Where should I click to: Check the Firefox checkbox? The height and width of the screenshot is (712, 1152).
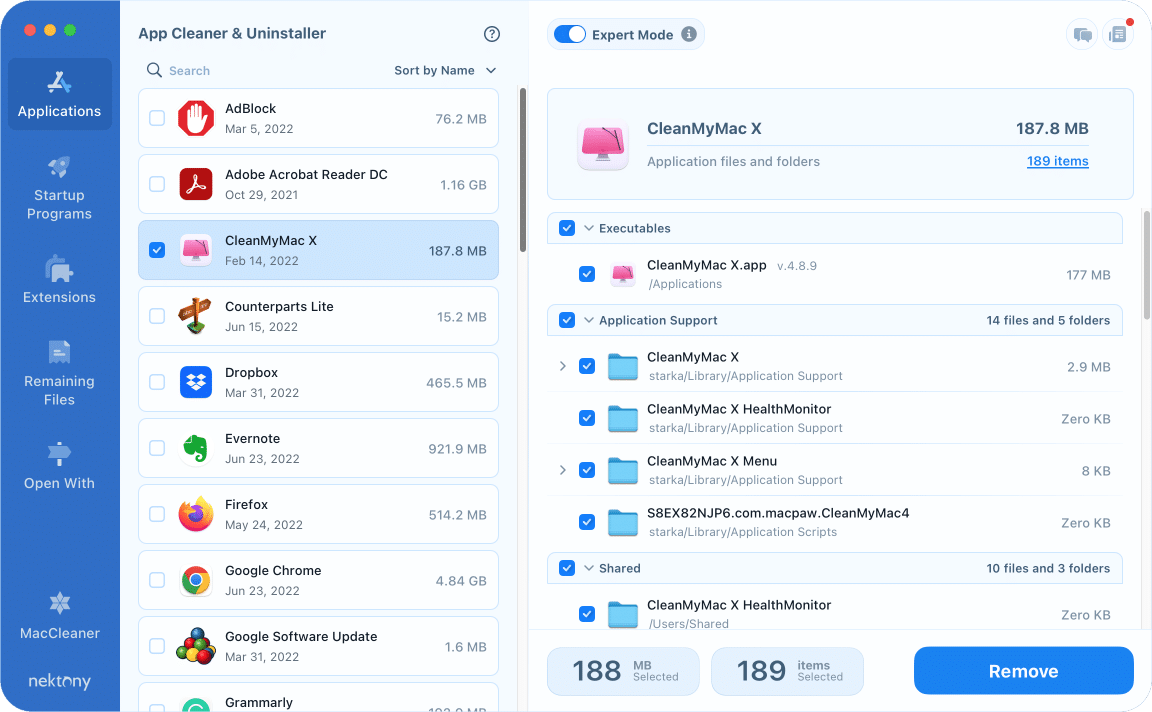point(157,514)
